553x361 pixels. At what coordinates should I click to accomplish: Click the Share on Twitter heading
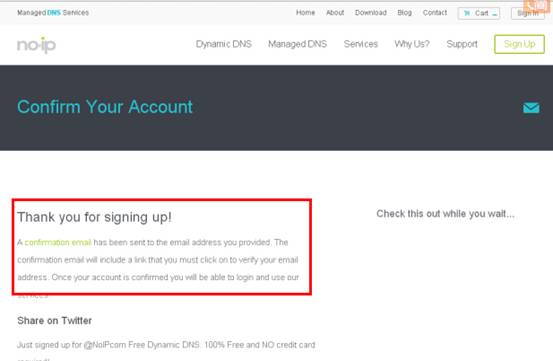(x=54, y=320)
